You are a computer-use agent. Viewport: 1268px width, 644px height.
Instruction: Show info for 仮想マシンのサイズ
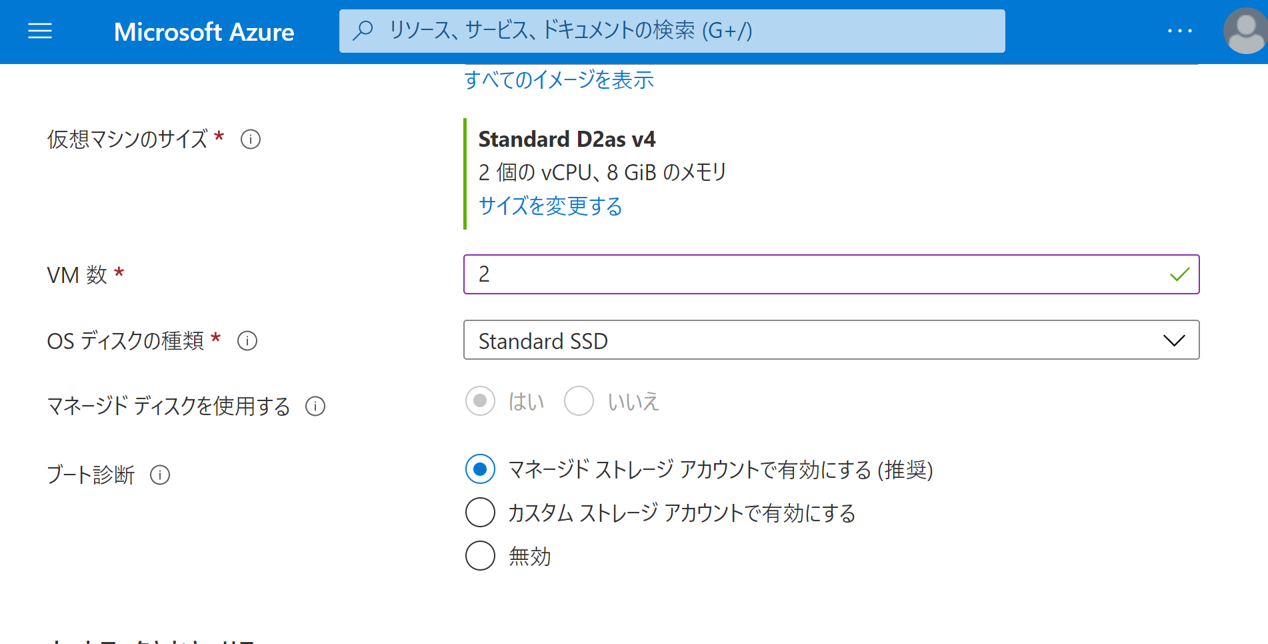pos(251,140)
